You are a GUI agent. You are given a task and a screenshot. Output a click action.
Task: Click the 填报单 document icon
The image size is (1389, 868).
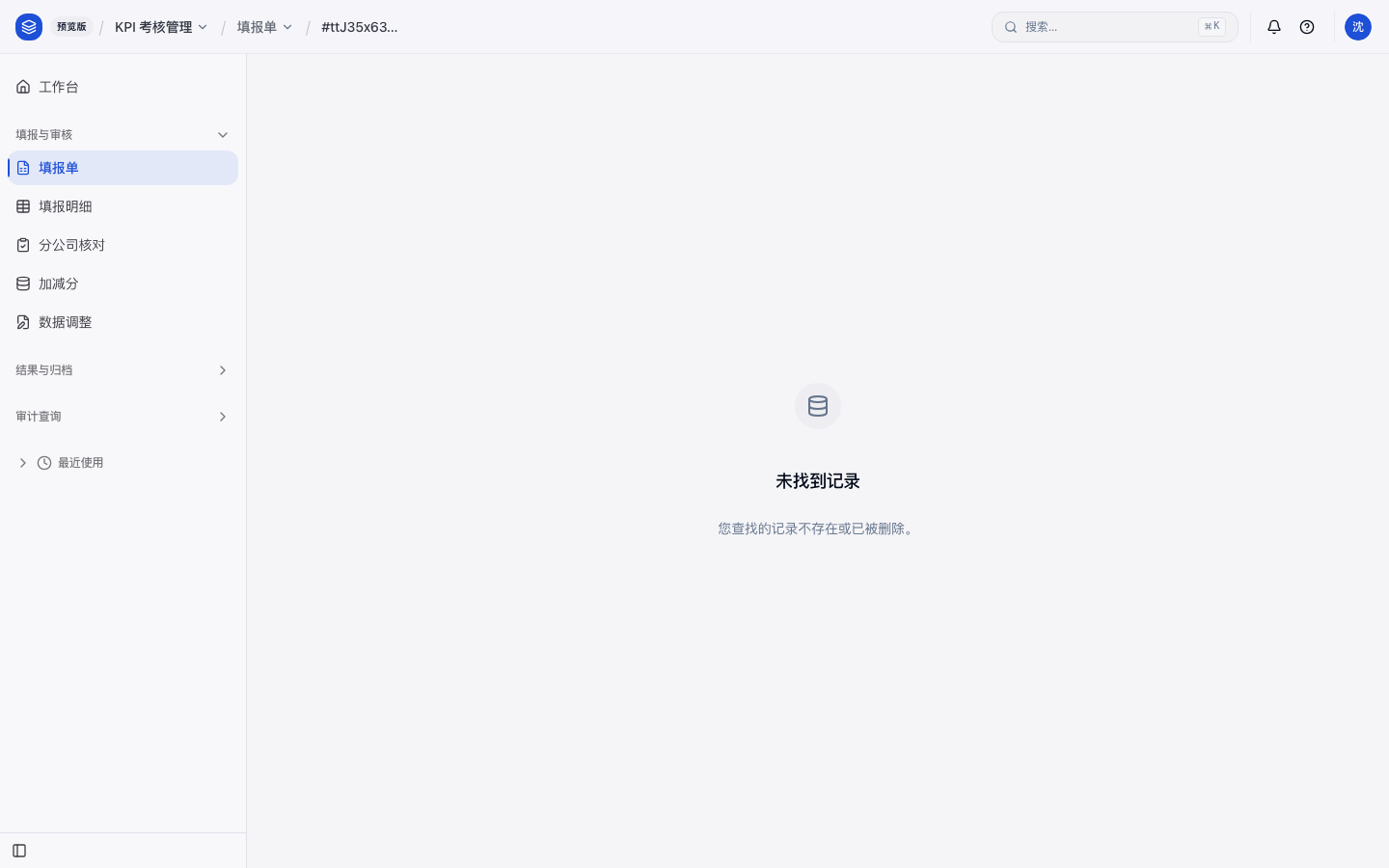23,168
